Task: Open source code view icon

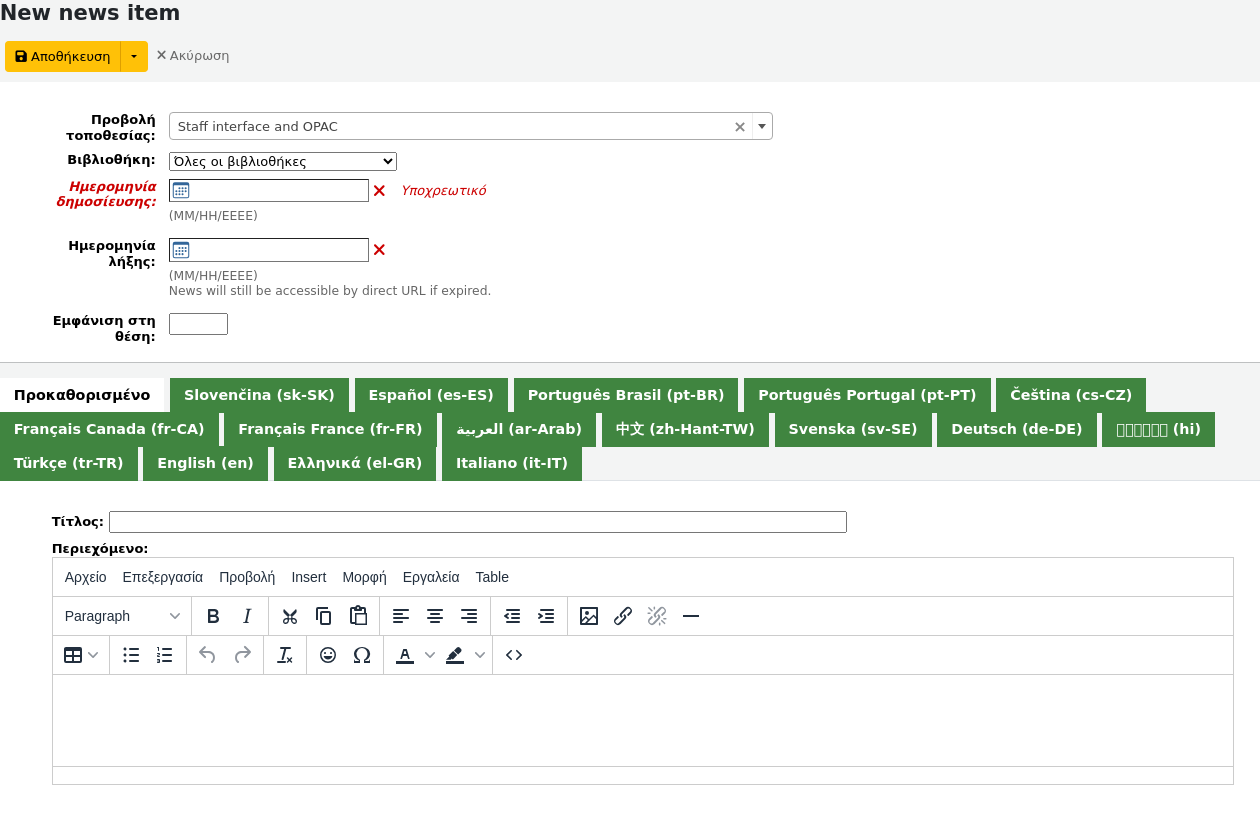Action: coord(514,655)
